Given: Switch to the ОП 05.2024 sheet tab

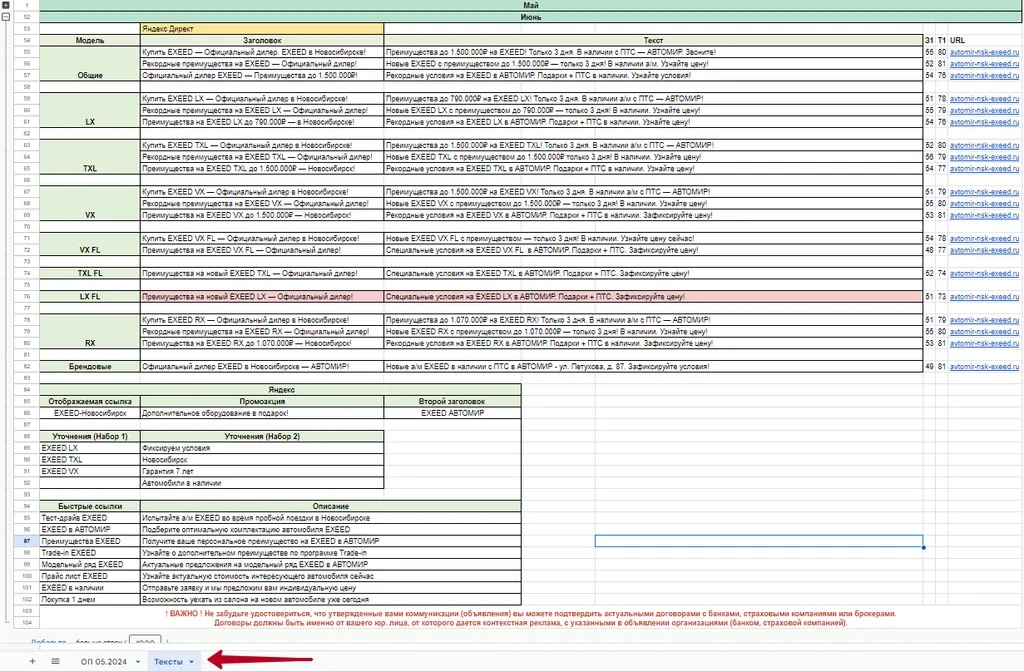Looking at the screenshot, I should tap(103, 661).
